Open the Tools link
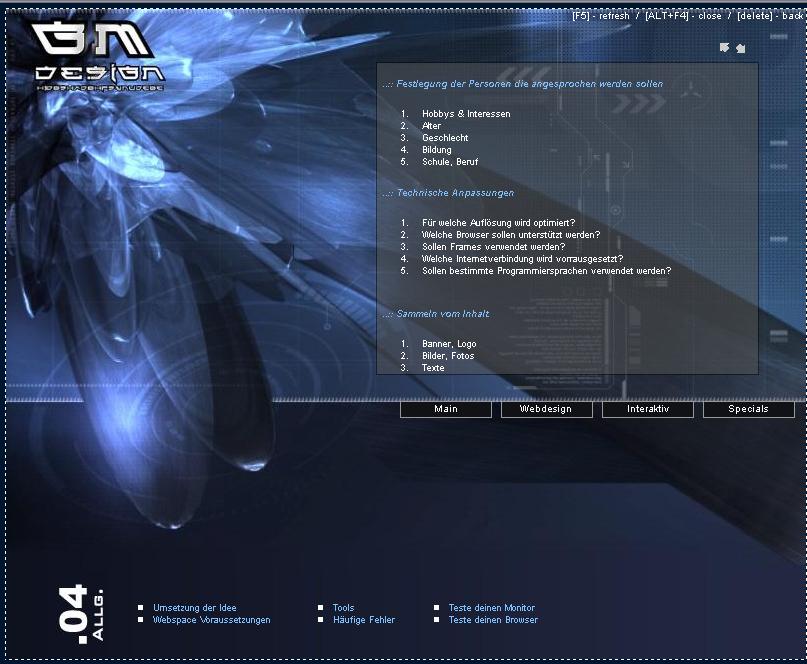The width and height of the screenshot is (807, 664). [343, 608]
